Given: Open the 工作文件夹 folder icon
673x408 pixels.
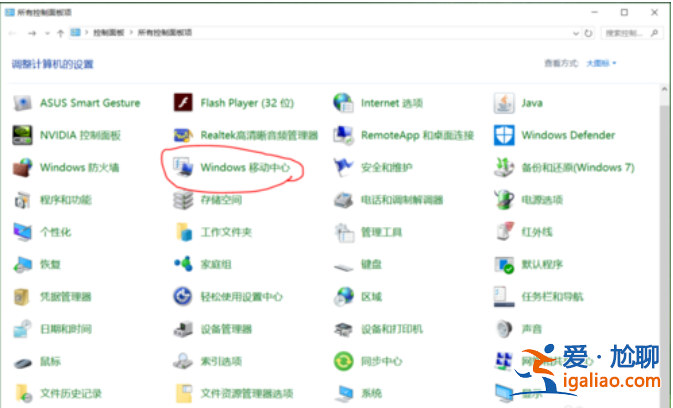Looking at the screenshot, I should (x=184, y=232).
